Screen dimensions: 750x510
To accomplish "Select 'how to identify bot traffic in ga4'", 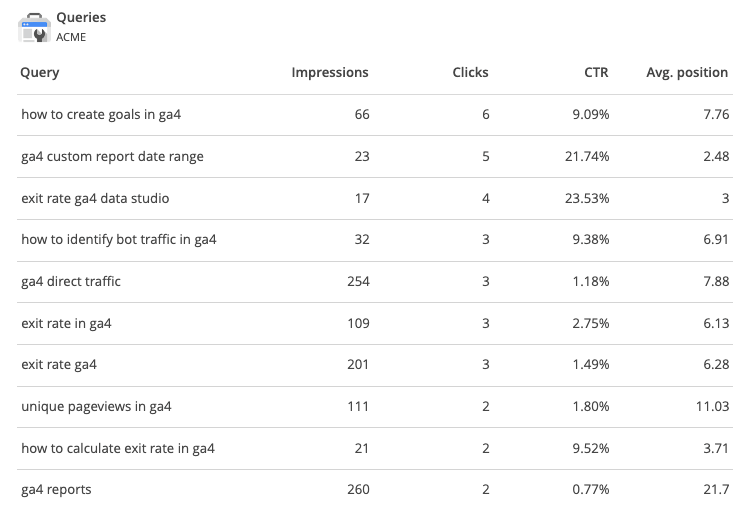I will (x=119, y=240).
